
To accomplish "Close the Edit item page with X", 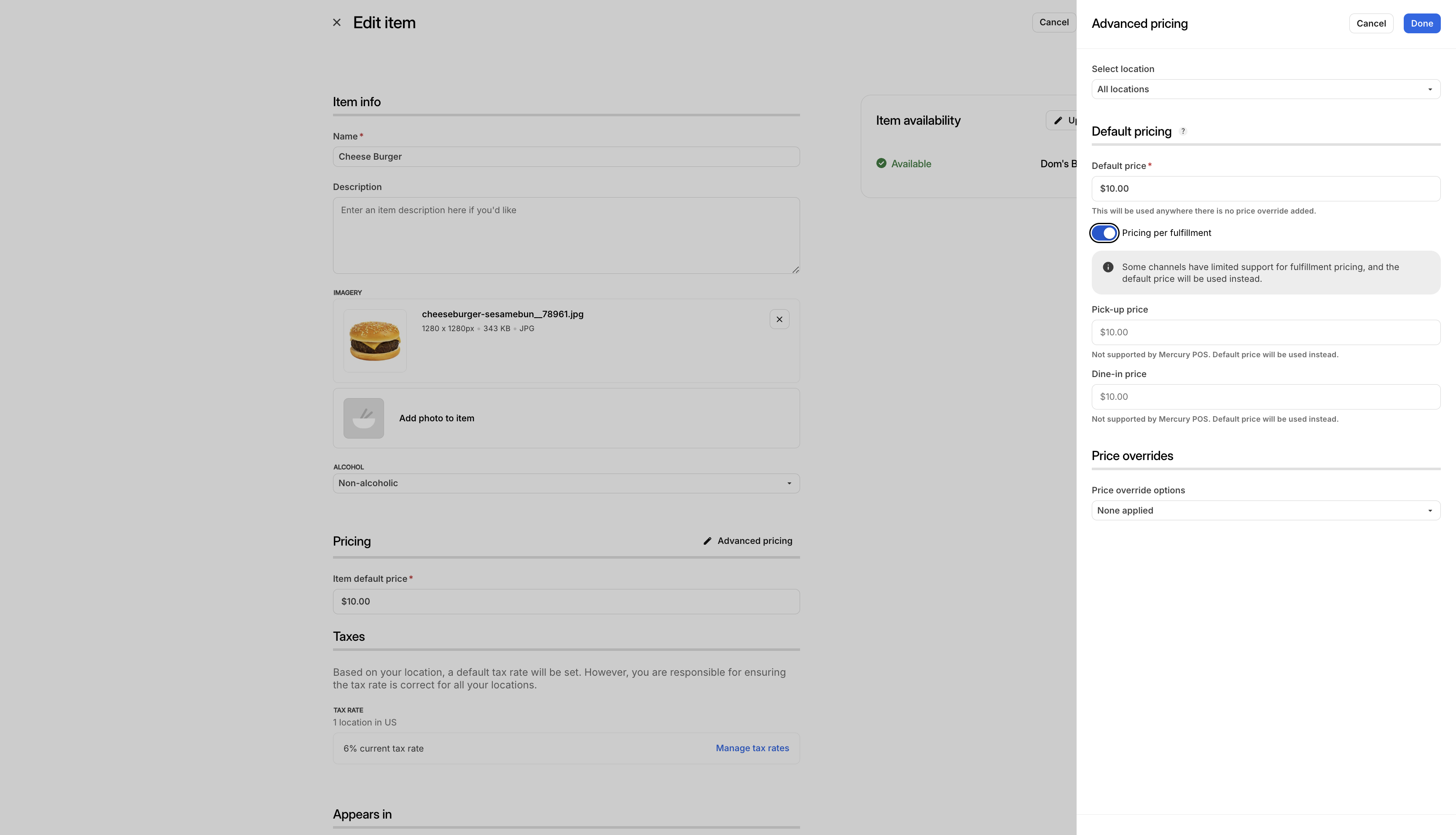I will (337, 22).
